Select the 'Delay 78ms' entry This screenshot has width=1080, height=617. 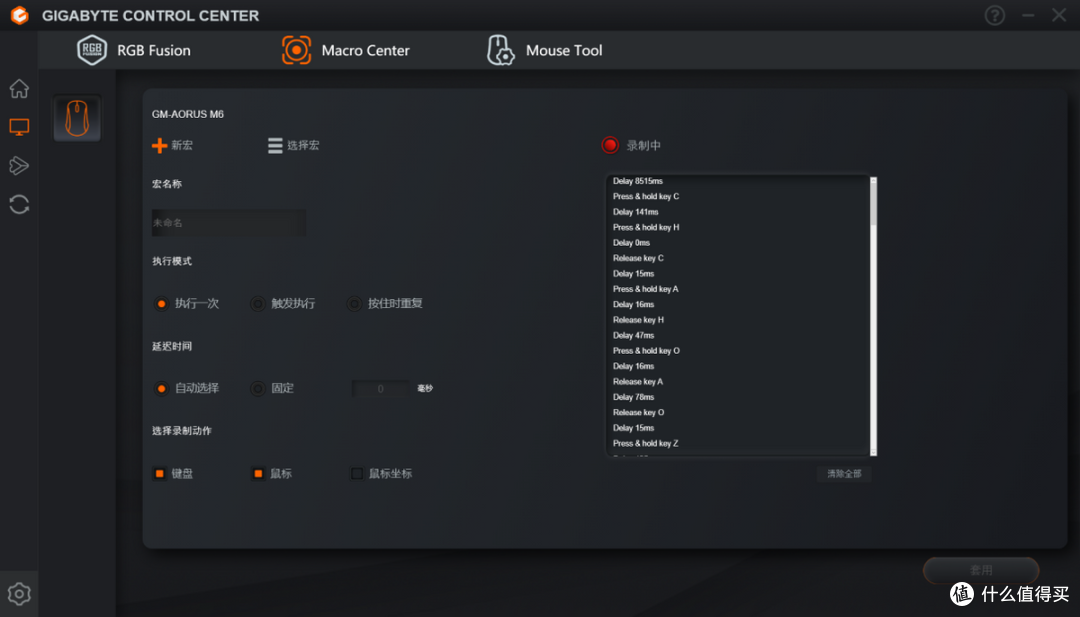634,397
